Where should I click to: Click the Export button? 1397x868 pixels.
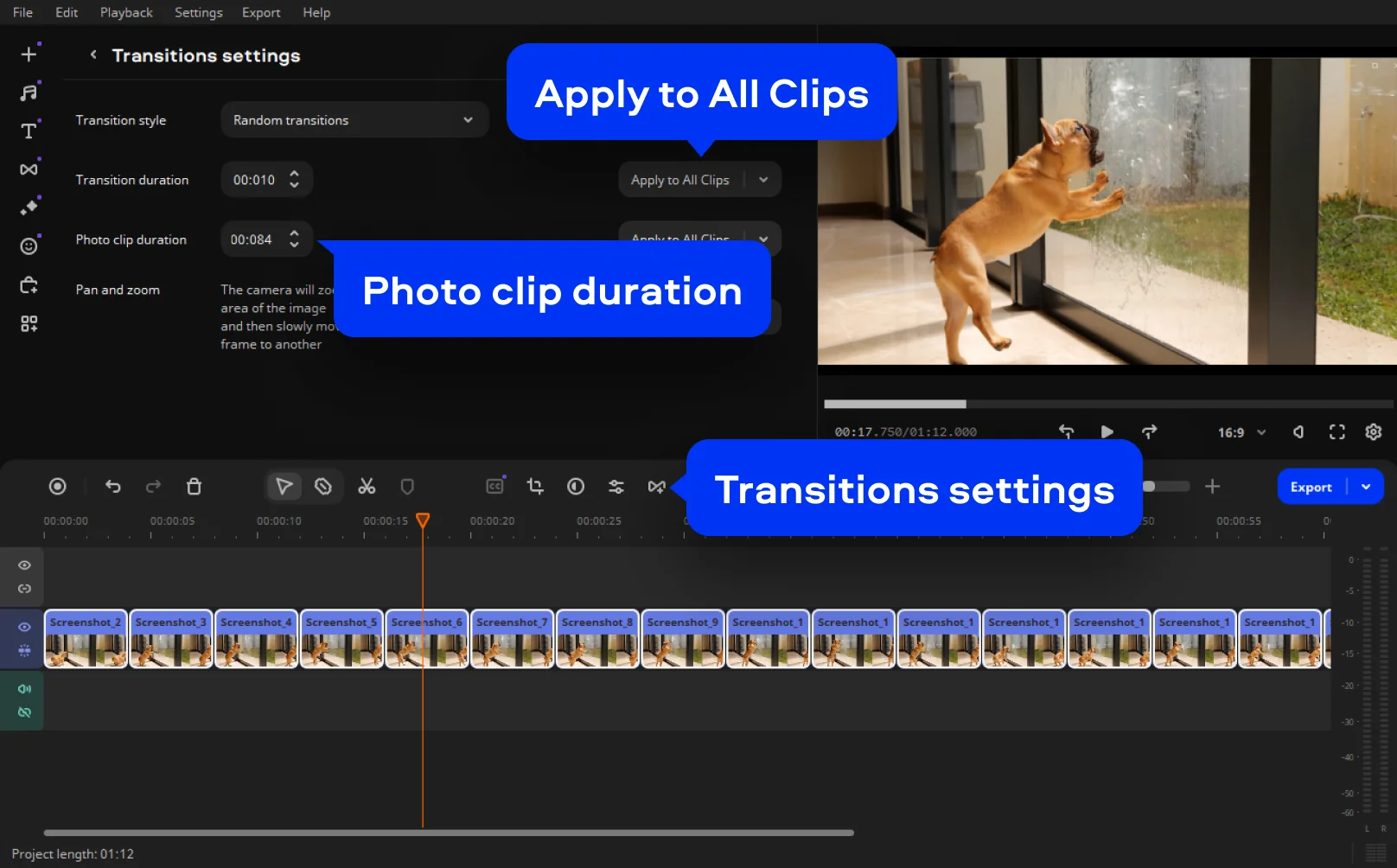(1311, 487)
